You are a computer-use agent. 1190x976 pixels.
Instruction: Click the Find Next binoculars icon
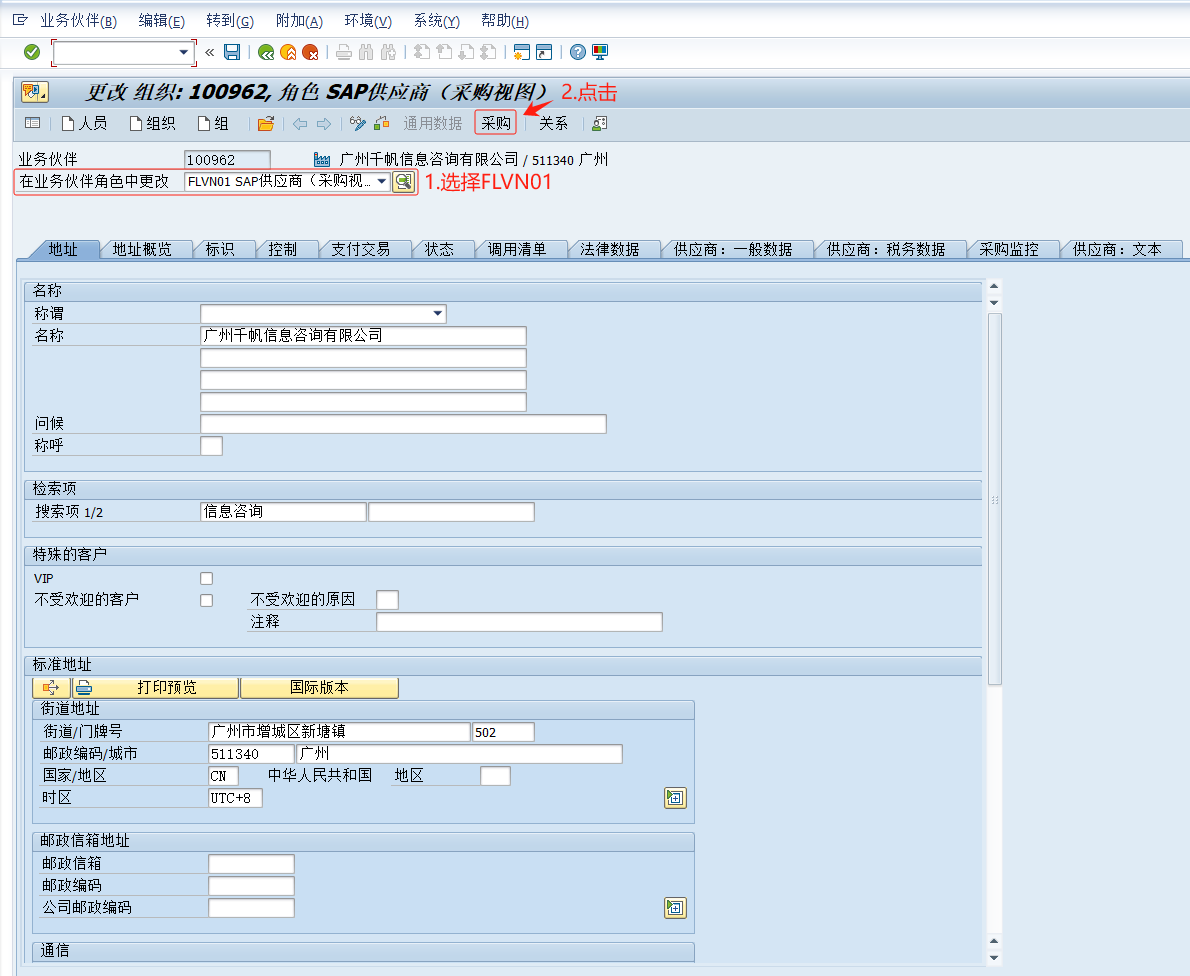(389, 52)
